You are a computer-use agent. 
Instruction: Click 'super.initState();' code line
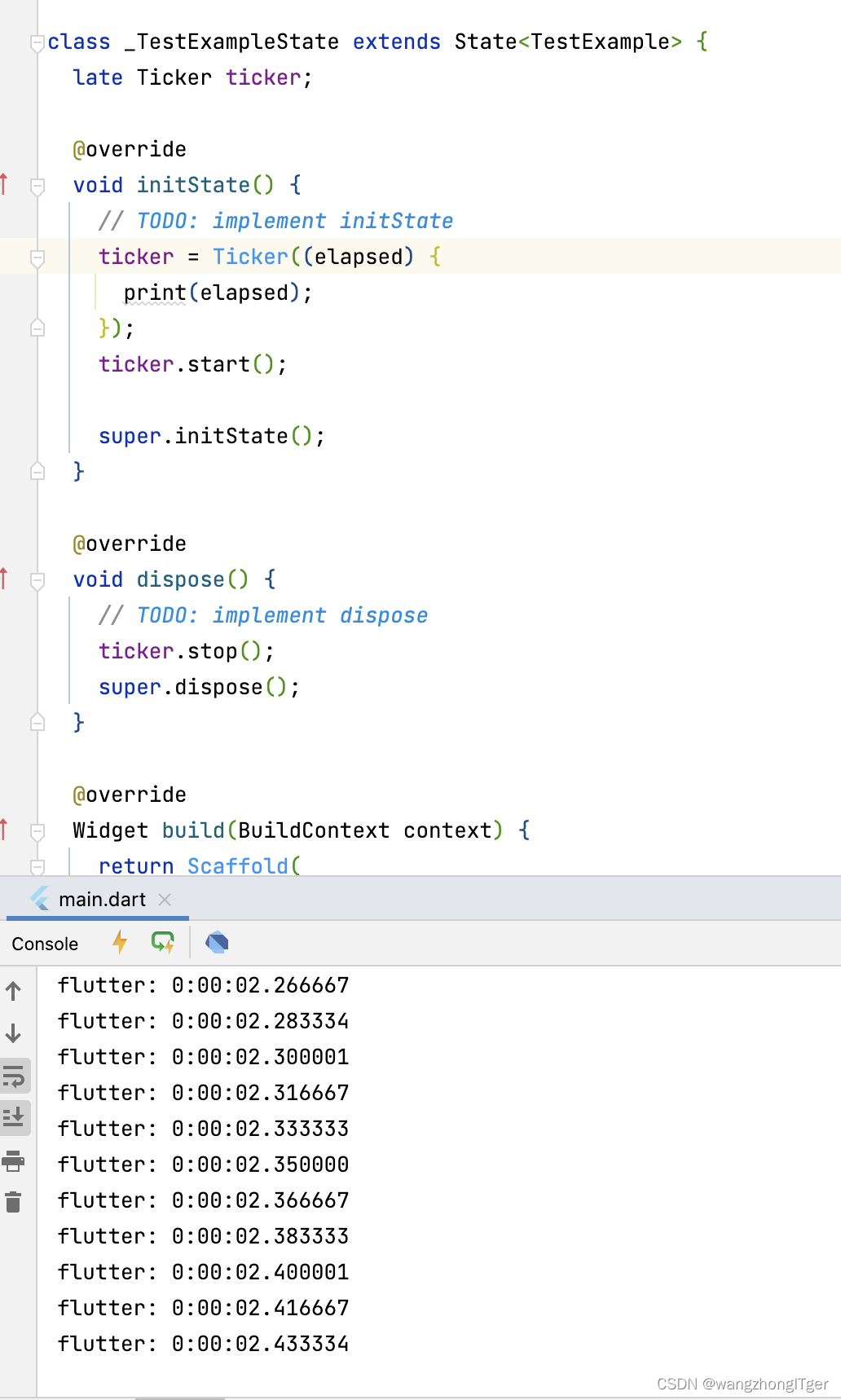212,436
